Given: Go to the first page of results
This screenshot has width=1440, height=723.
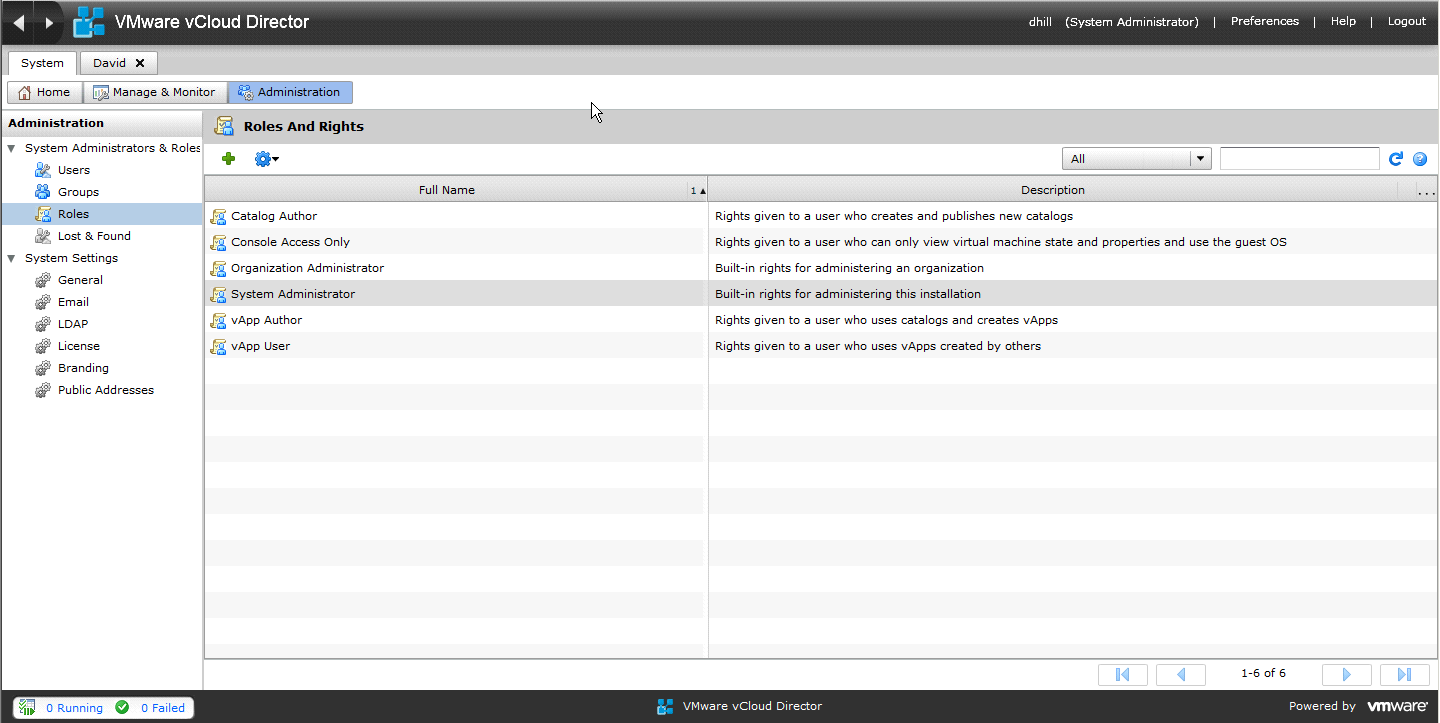Looking at the screenshot, I should click(1123, 675).
